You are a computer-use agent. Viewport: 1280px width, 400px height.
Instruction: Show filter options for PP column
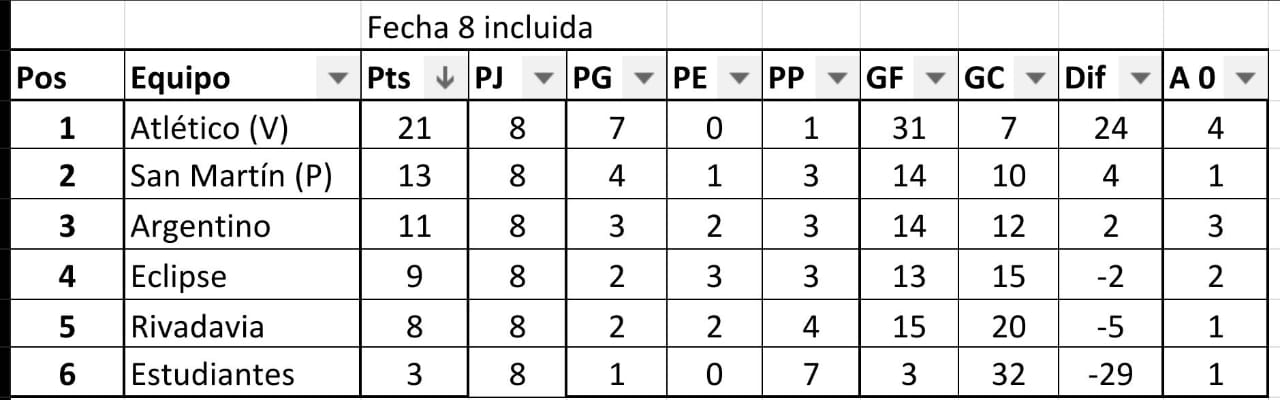point(840,79)
